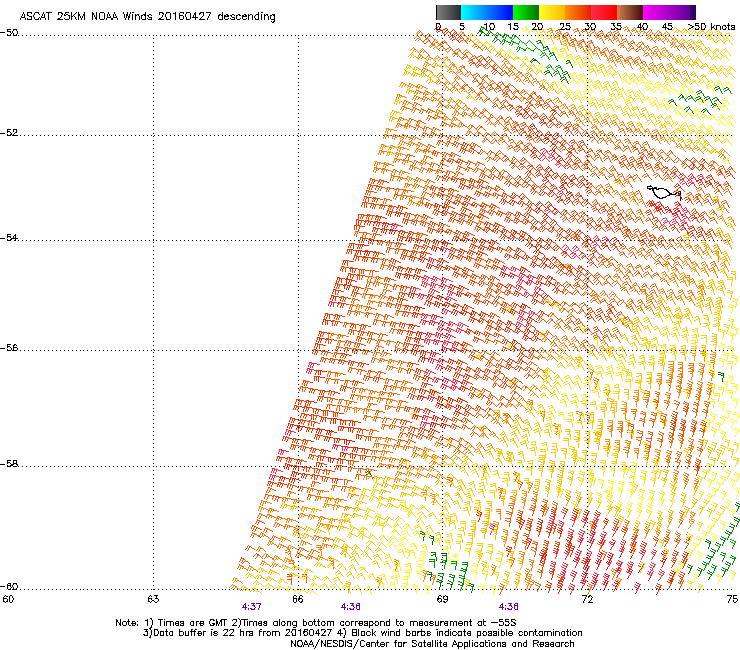Pick the red 30–35 knots legend swatch
The image size is (740, 650).
click(604, 12)
